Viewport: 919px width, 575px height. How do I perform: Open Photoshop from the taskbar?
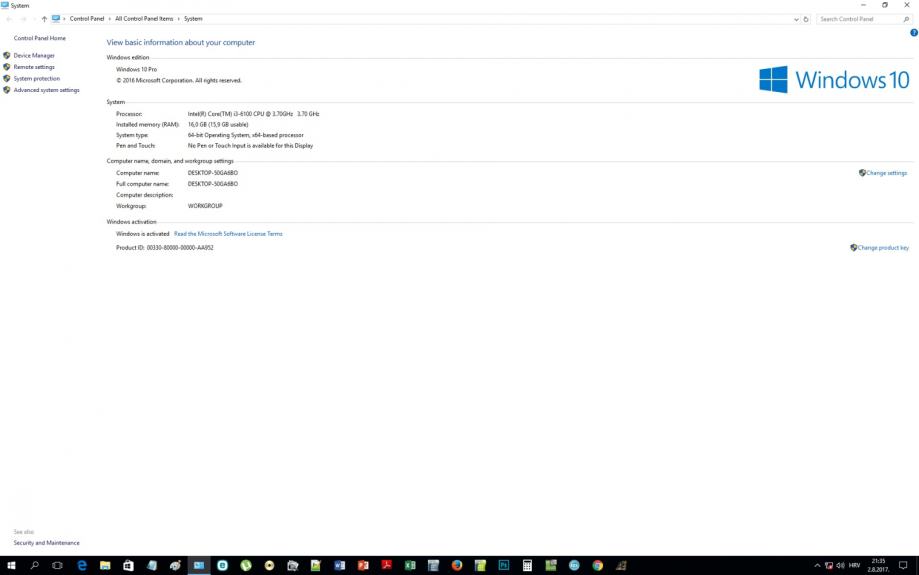[503, 566]
